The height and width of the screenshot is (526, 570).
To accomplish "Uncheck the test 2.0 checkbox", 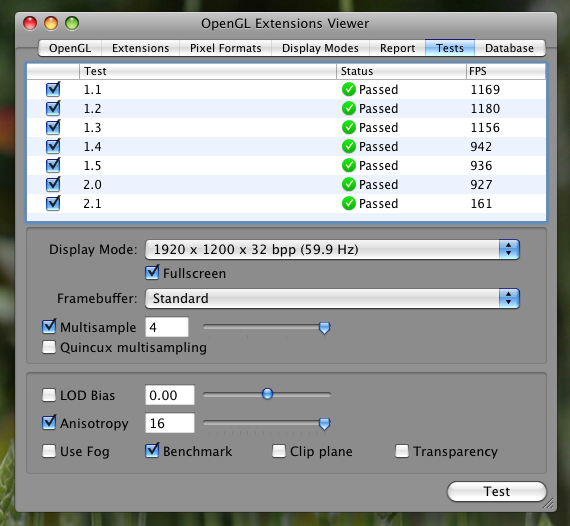I will (53, 184).
